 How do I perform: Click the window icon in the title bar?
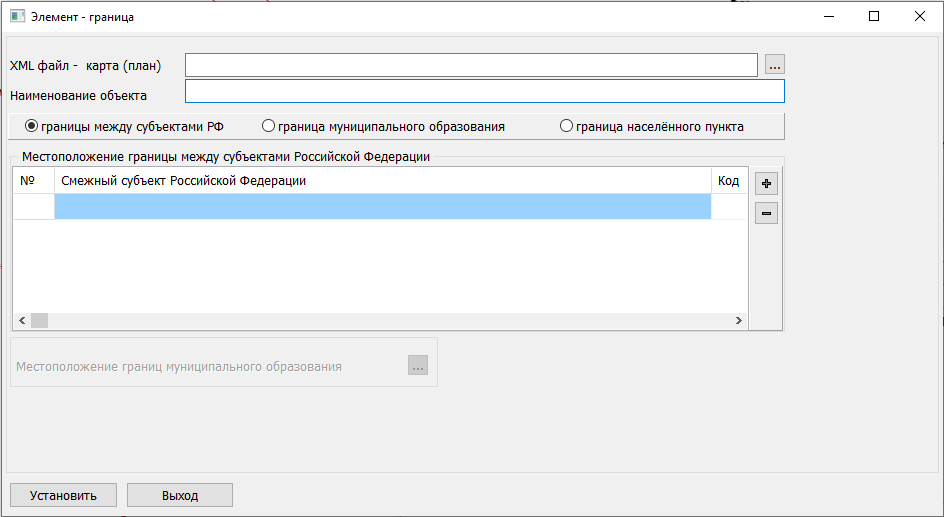pos(17,17)
